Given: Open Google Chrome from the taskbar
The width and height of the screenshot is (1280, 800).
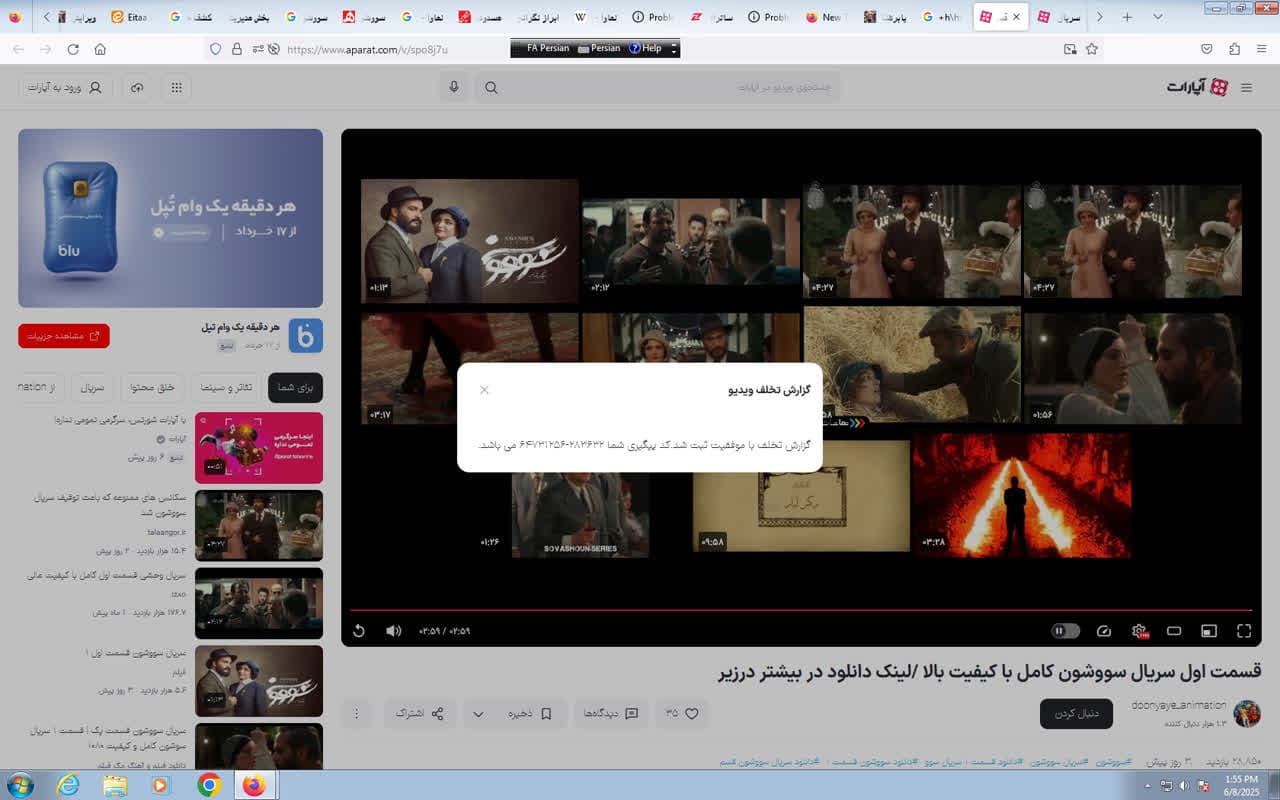Looking at the screenshot, I should coord(209,785).
